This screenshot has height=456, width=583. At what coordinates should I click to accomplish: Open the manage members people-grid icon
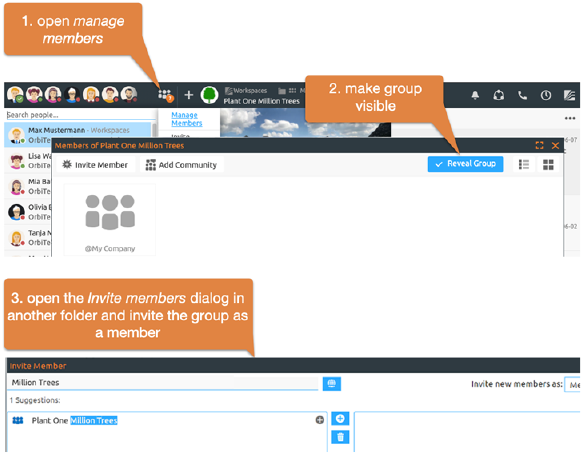pos(165,95)
